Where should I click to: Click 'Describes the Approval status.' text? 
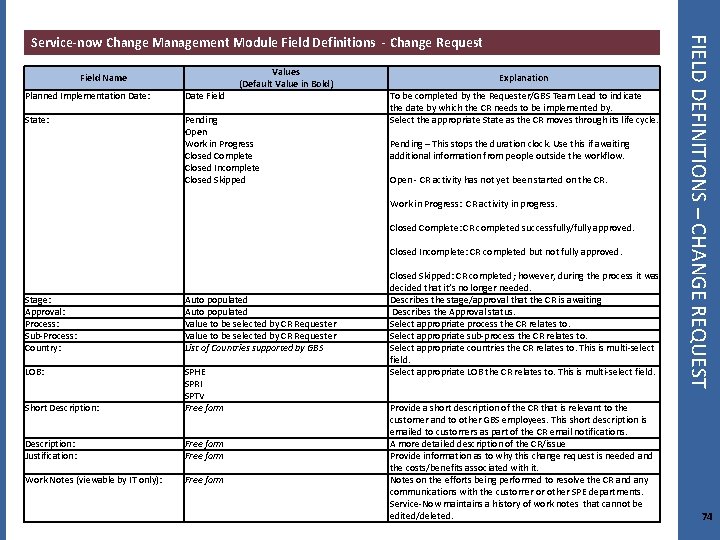tap(453, 312)
